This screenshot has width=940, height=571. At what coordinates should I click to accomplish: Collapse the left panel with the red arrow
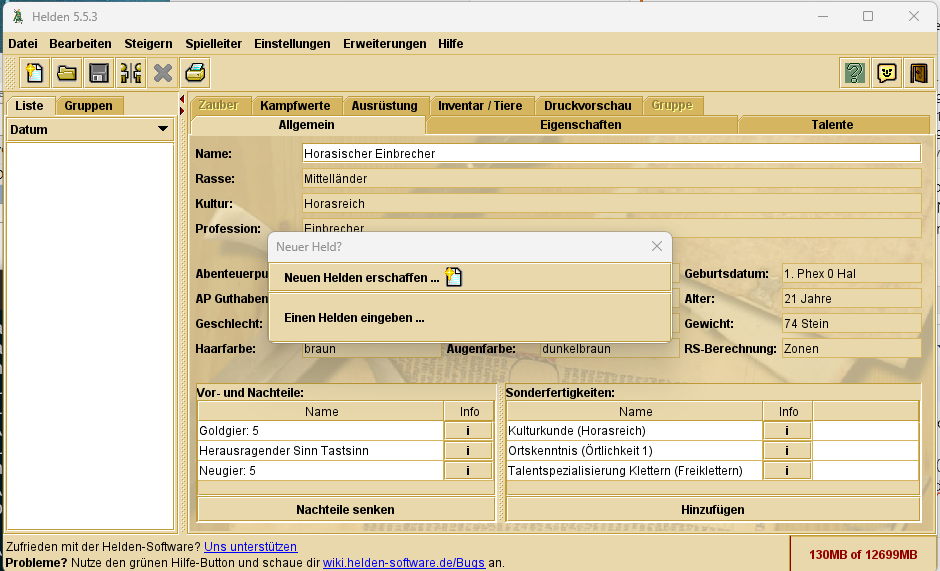pyautogui.click(x=182, y=99)
